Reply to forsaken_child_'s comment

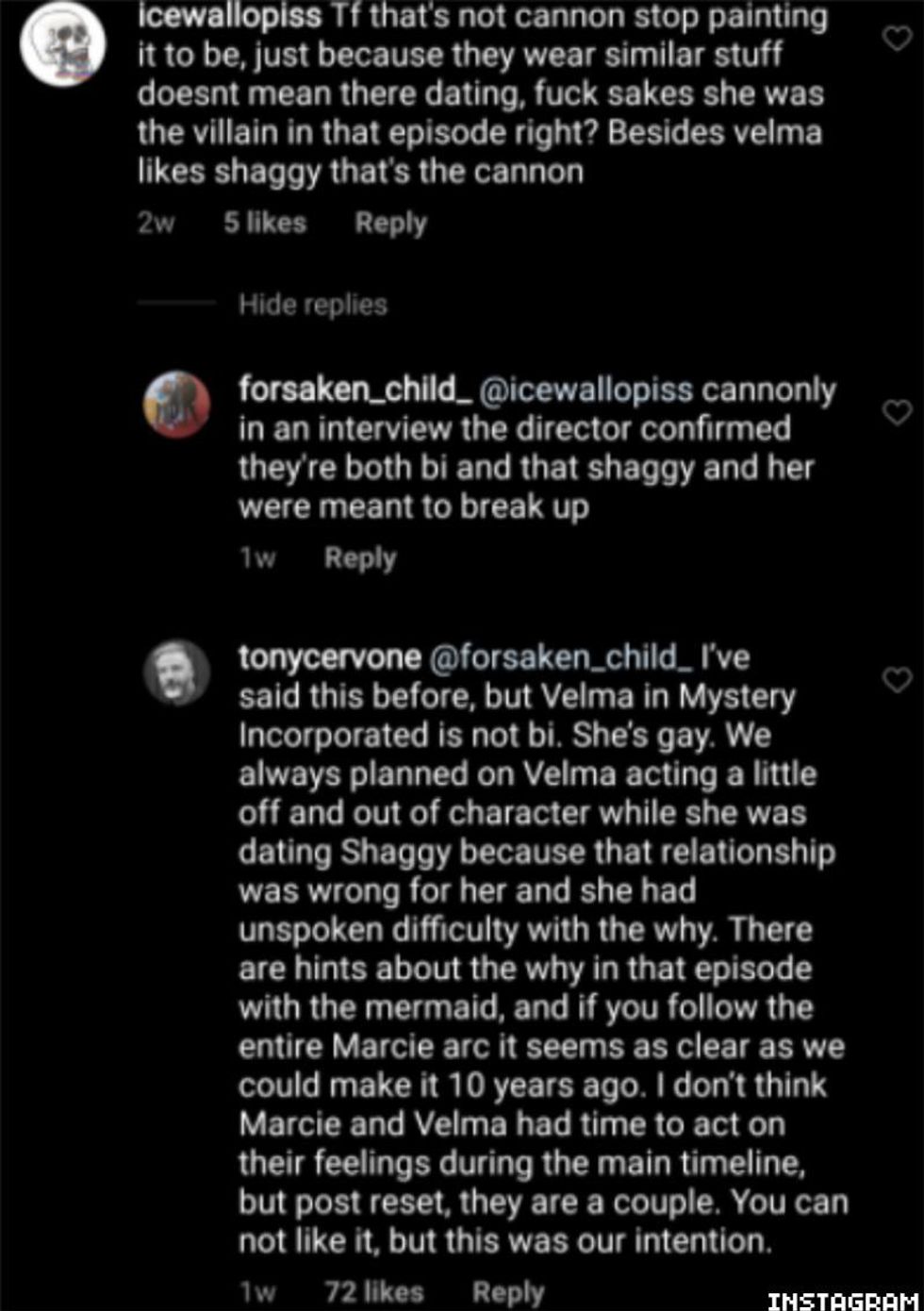[360, 558]
